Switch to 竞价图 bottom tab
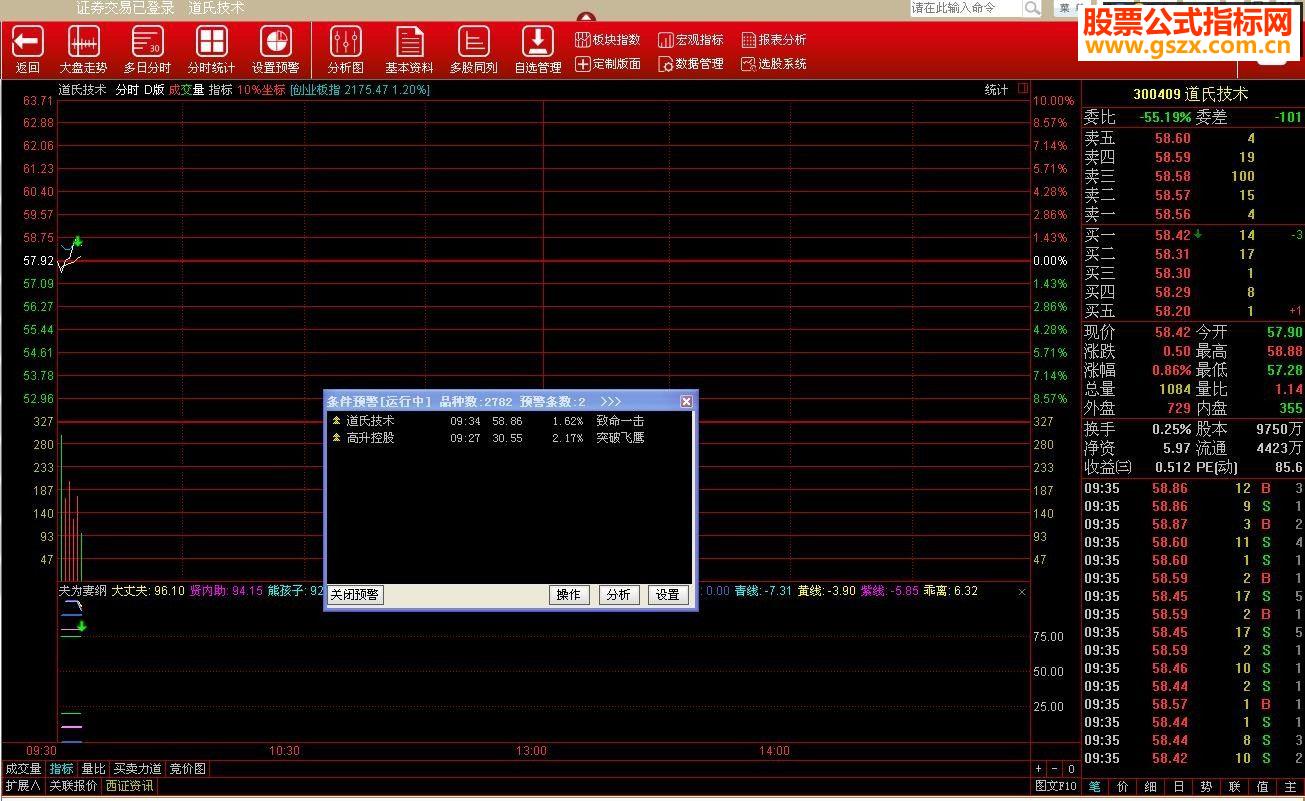This screenshot has width=1305, height=801. pos(187,769)
